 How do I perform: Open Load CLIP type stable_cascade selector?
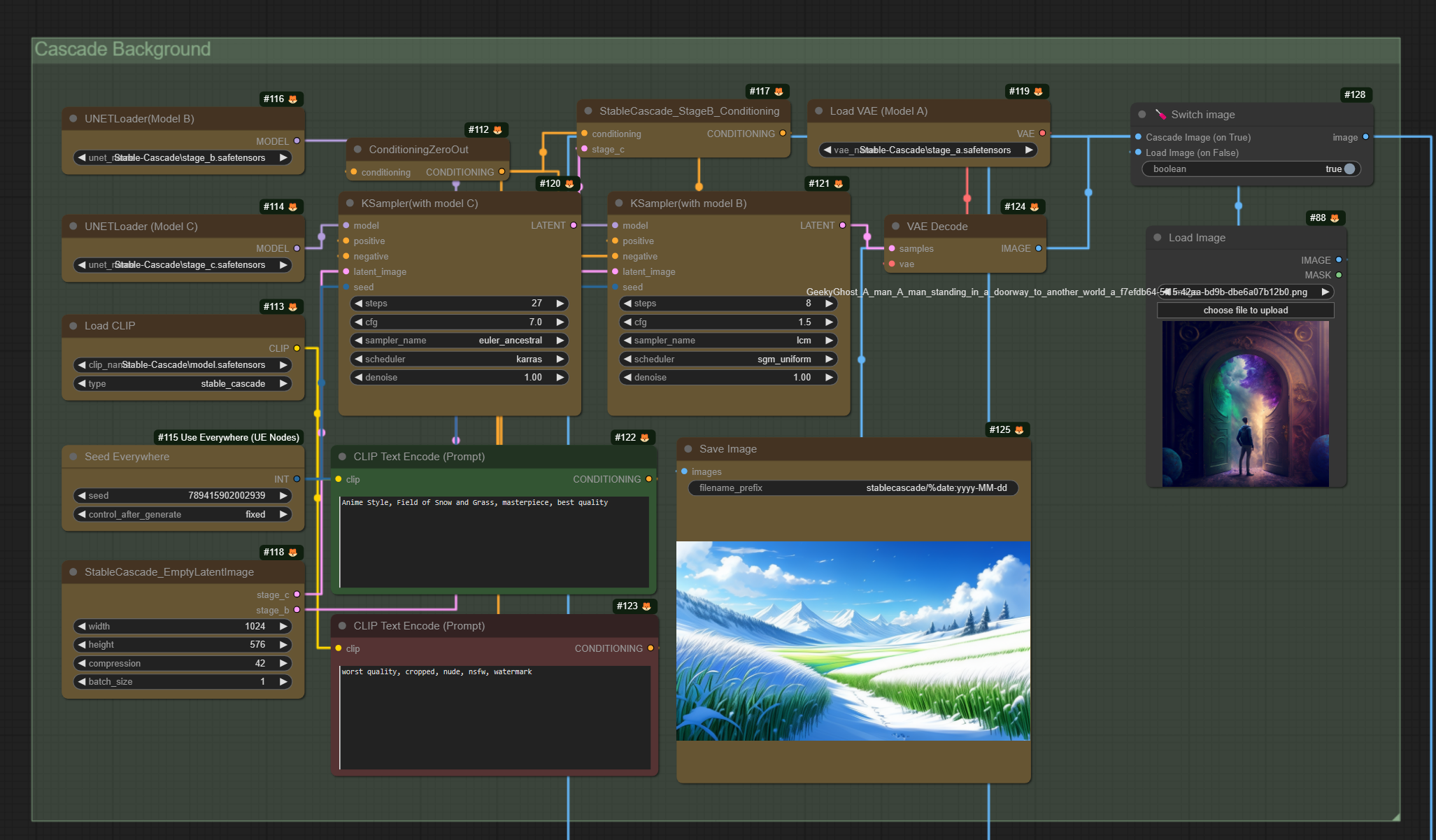[183, 384]
